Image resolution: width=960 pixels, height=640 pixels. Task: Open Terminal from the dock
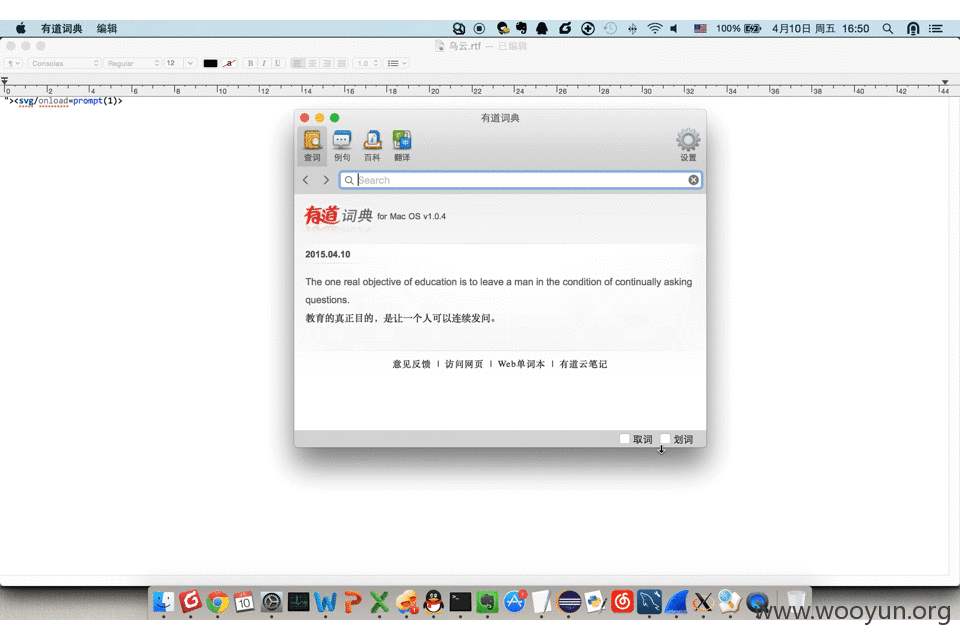coord(460,602)
